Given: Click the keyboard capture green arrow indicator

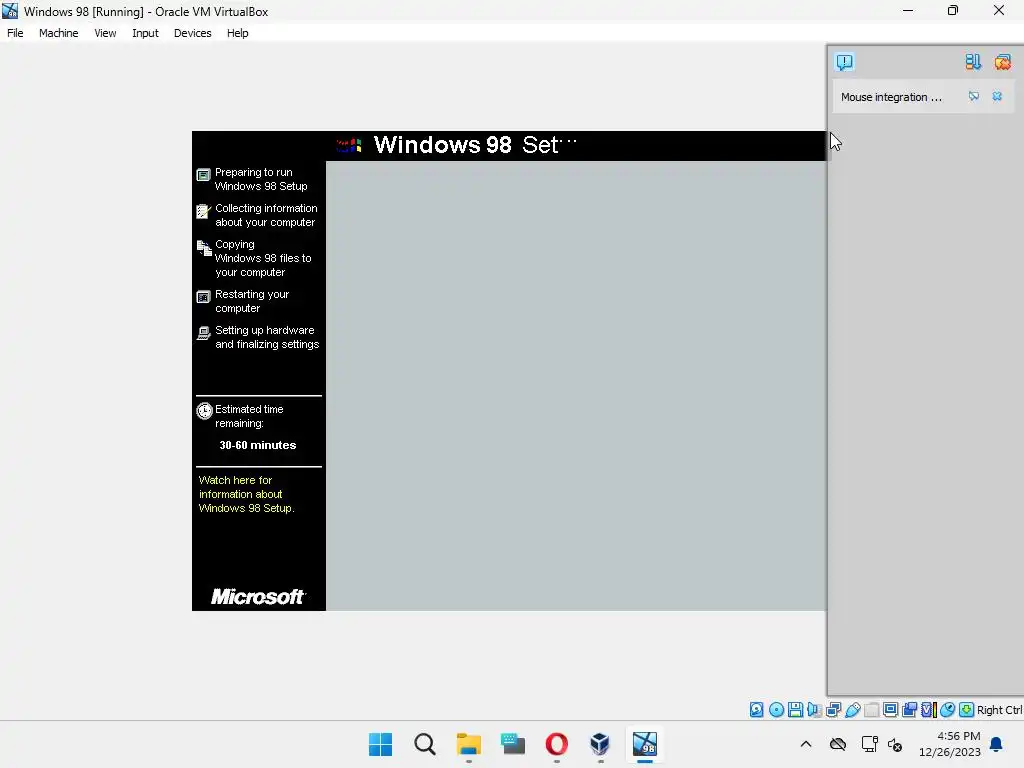Looking at the screenshot, I should point(967,710).
